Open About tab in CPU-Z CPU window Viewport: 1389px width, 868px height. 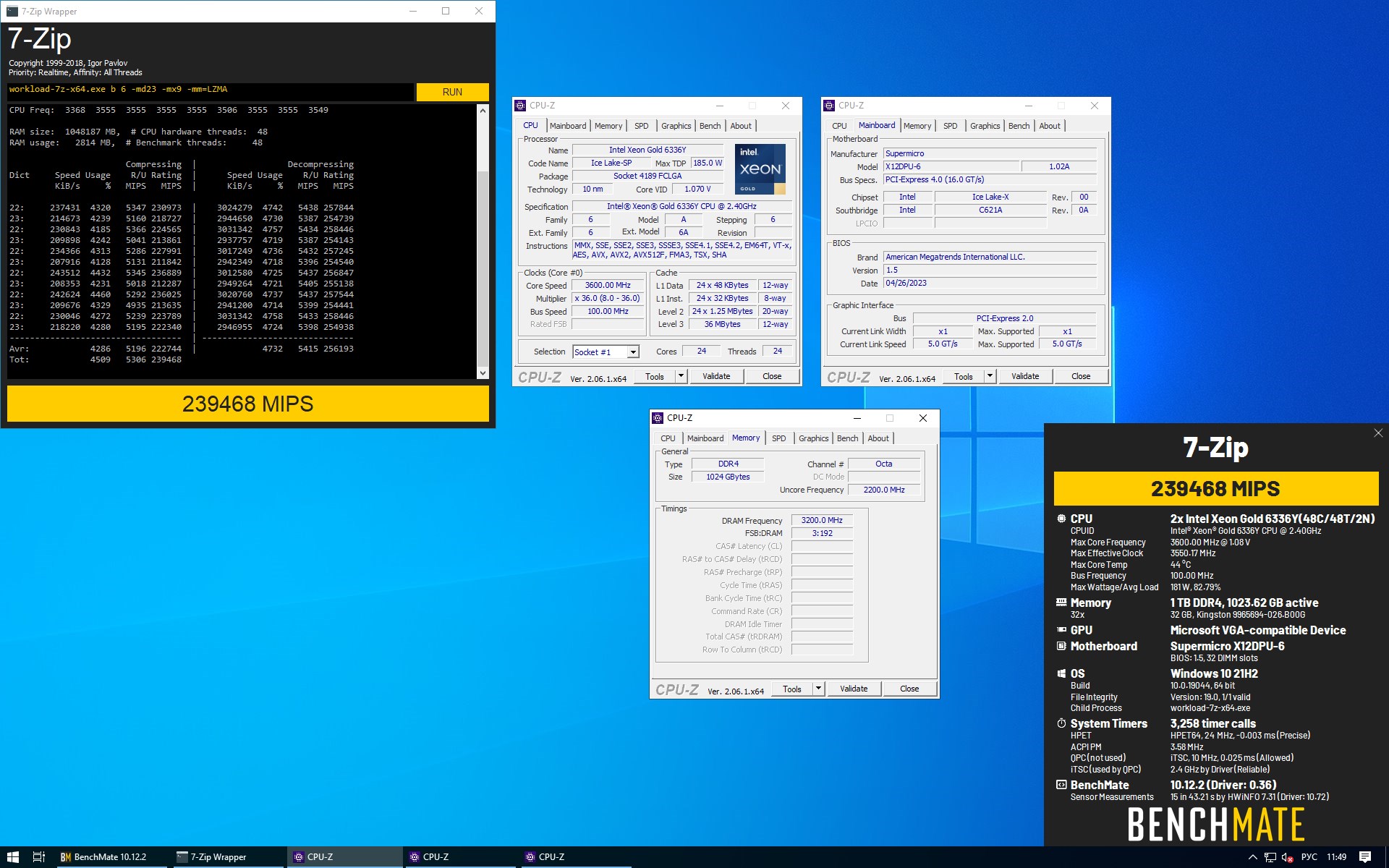tap(741, 126)
